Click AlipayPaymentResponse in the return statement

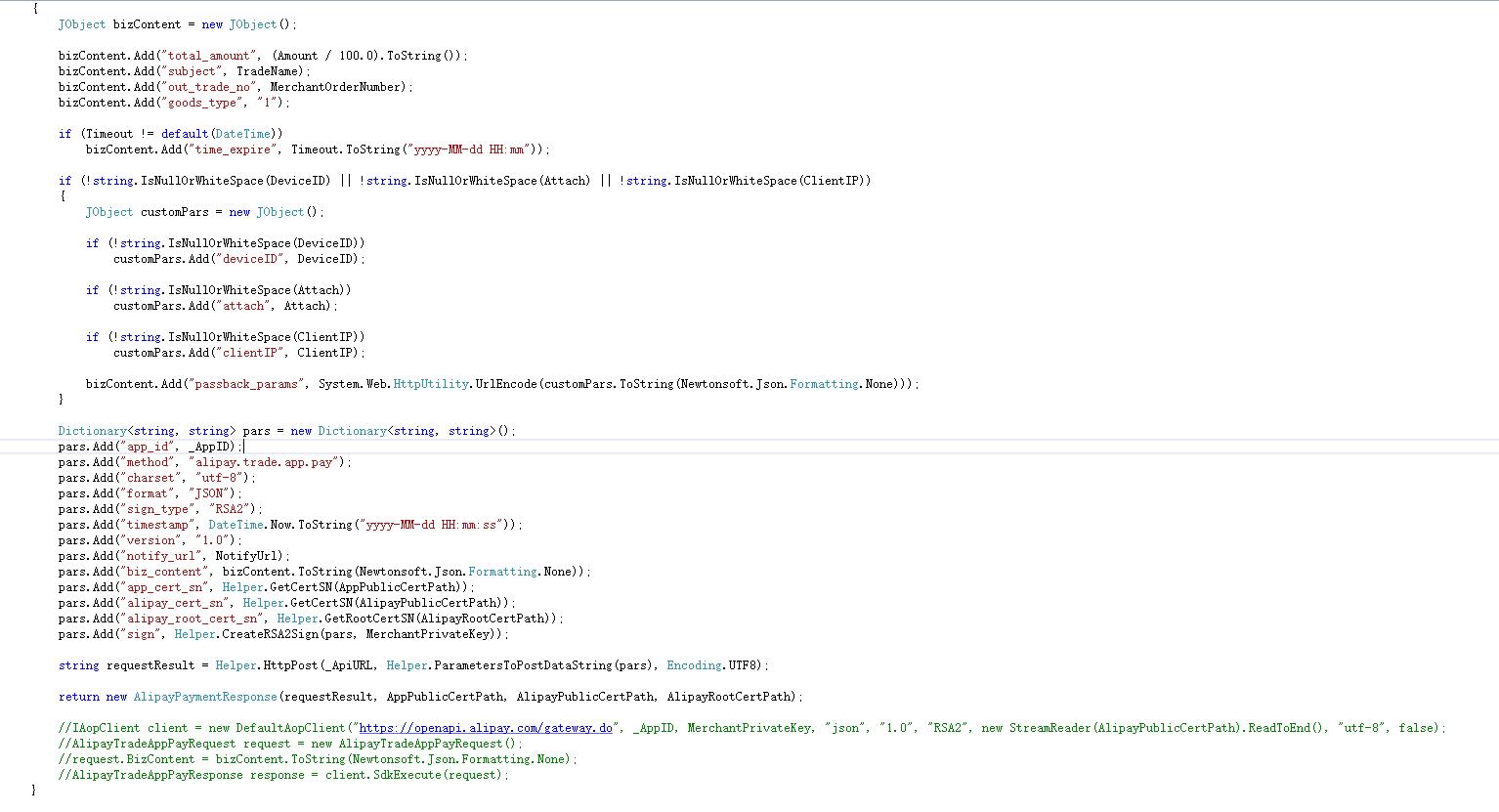pyautogui.click(x=205, y=697)
